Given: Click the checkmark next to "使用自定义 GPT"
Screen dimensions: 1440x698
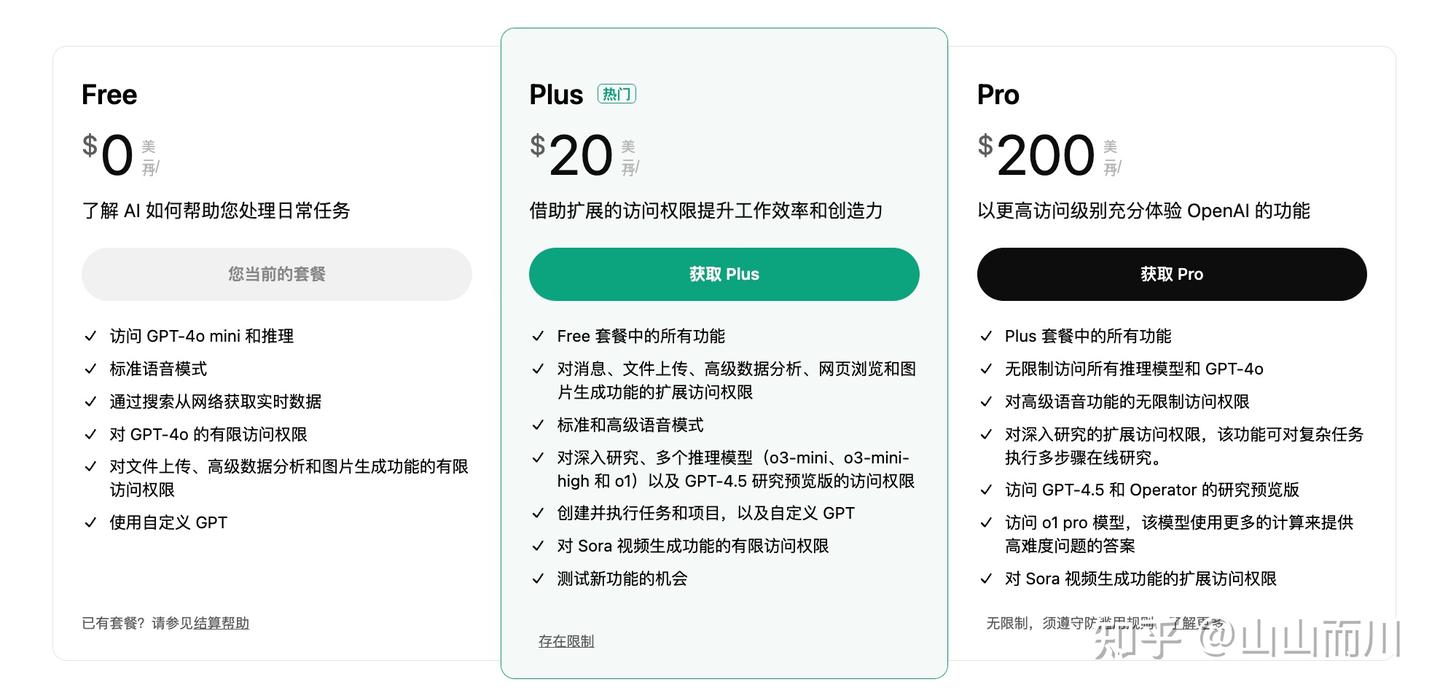Looking at the screenshot, I should pos(92,522).
